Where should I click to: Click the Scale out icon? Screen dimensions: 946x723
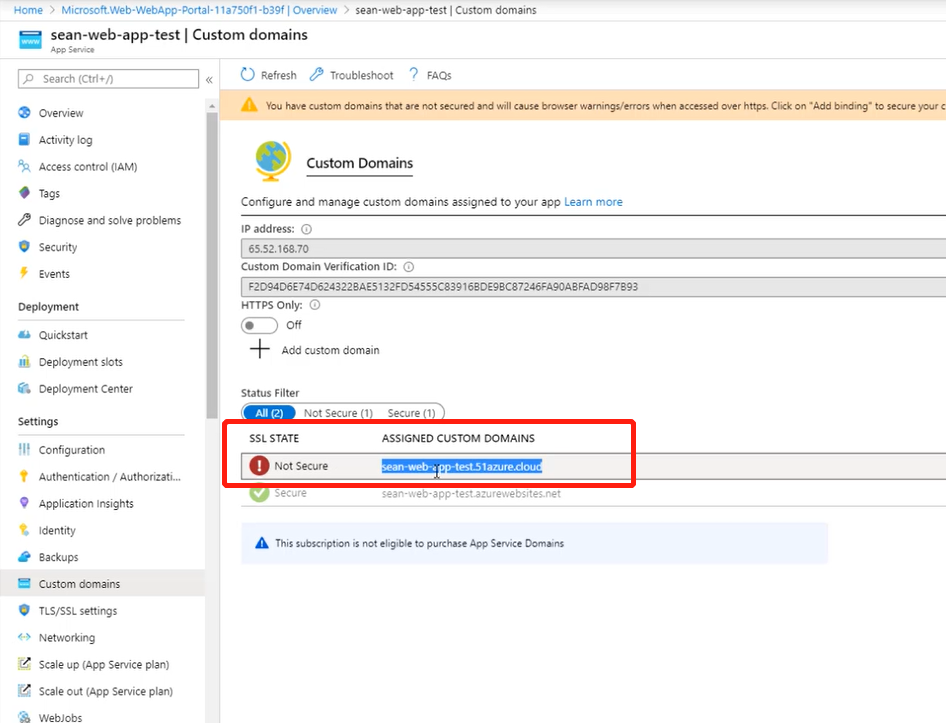pyautogui.click(x=24, y=690)
